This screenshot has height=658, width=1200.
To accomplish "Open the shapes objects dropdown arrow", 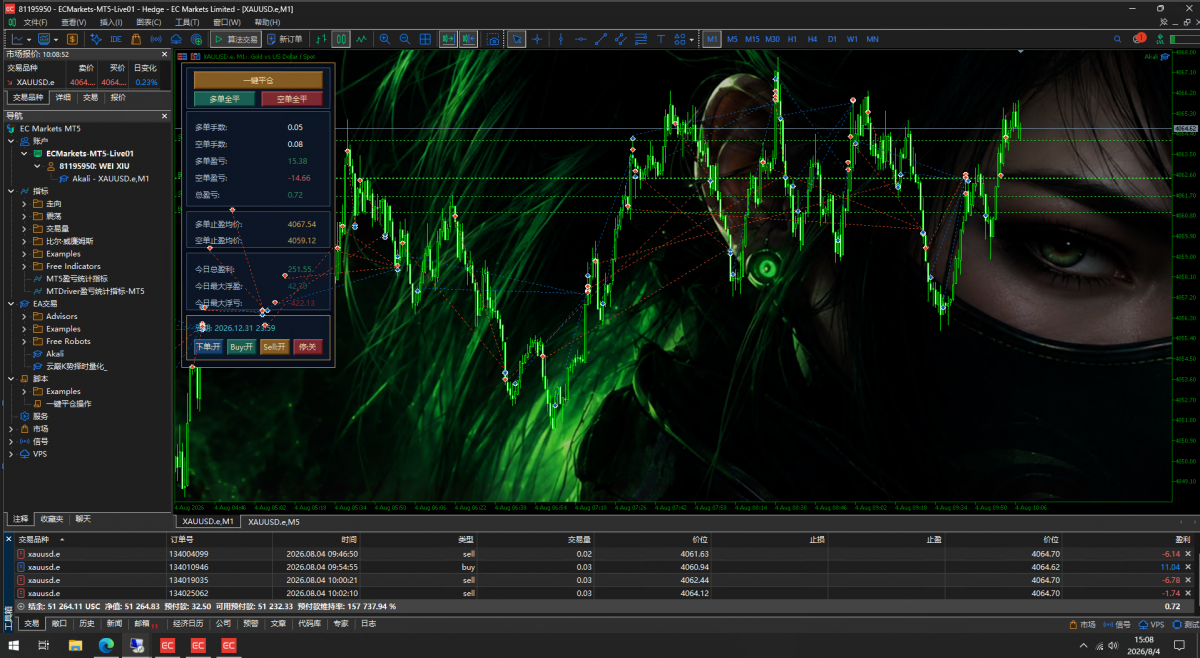I will [x=692, y=39].
